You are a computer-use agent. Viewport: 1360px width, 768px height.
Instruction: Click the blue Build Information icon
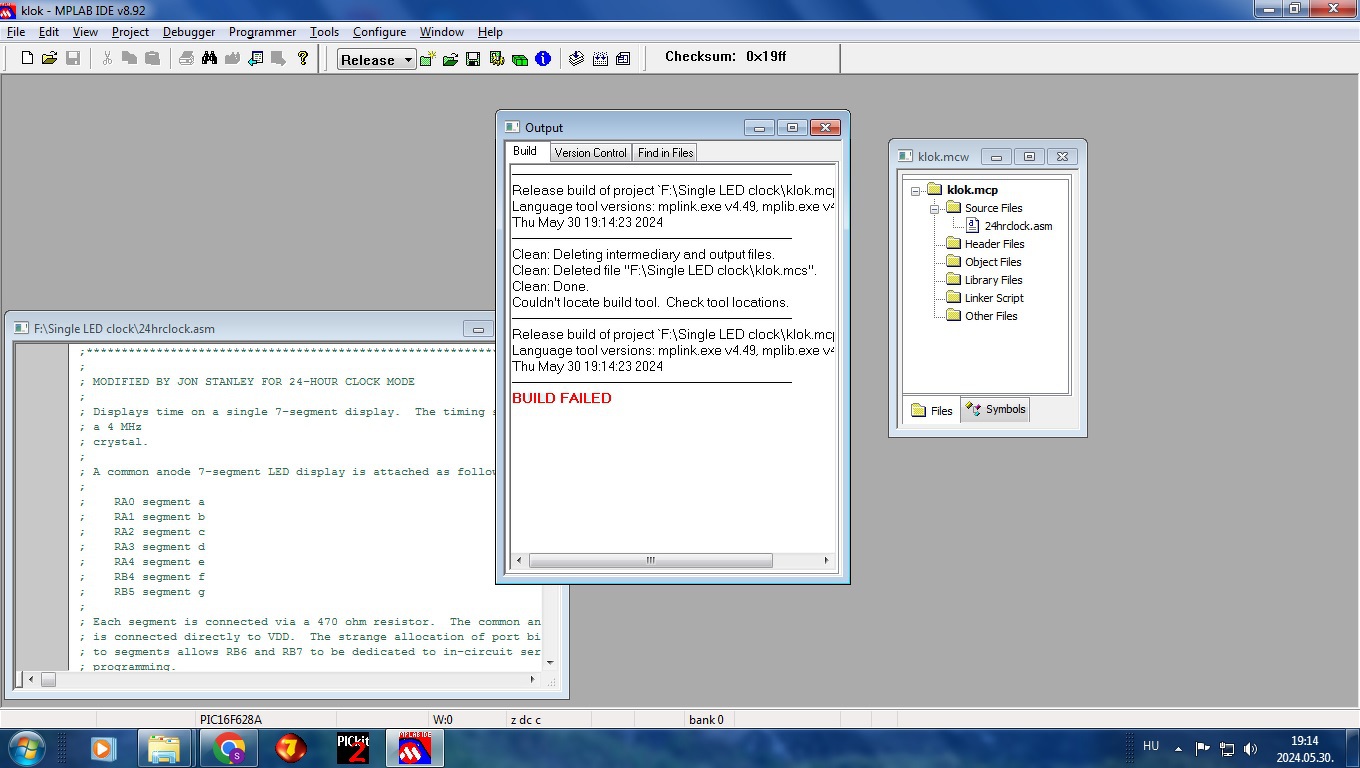point(543,60)
